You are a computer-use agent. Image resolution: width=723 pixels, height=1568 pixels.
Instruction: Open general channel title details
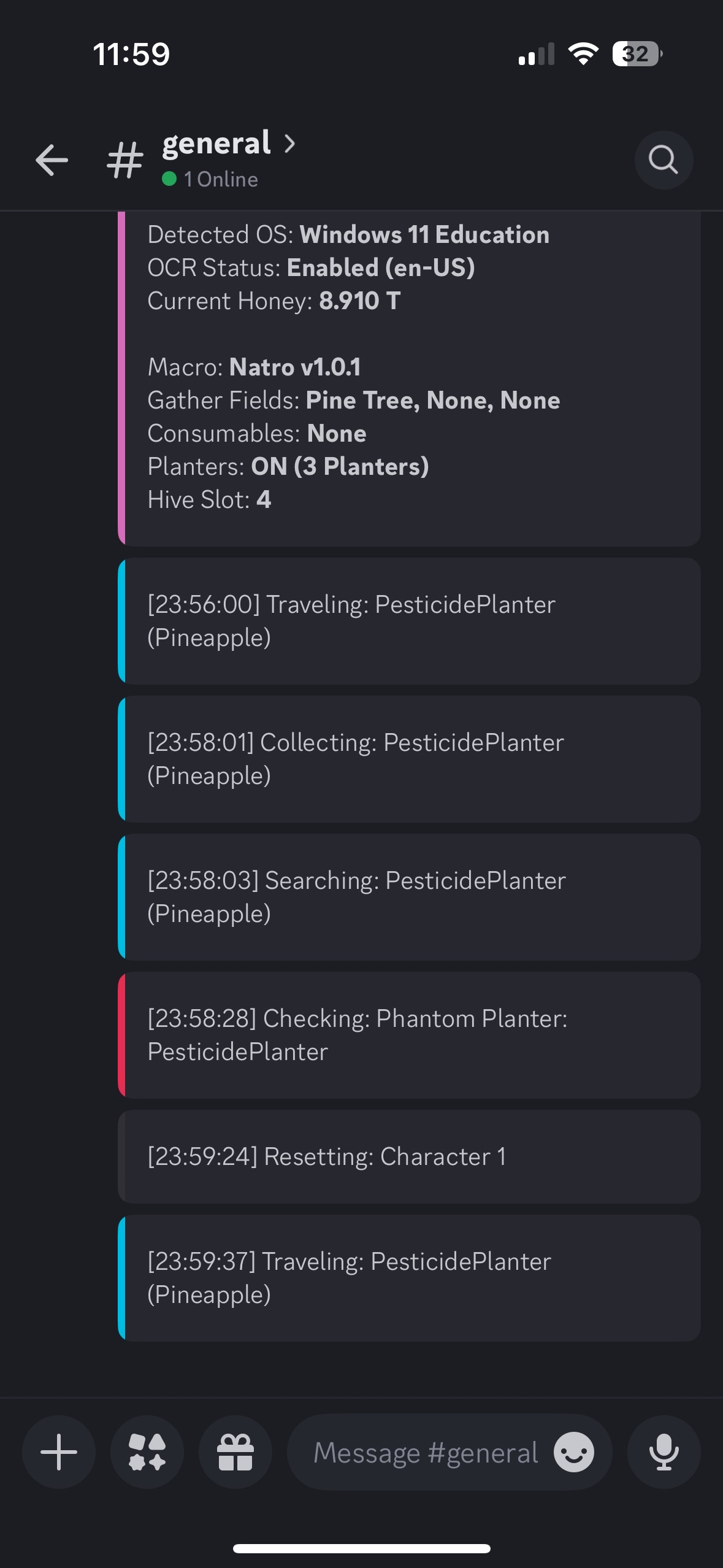tap(216, 144)
